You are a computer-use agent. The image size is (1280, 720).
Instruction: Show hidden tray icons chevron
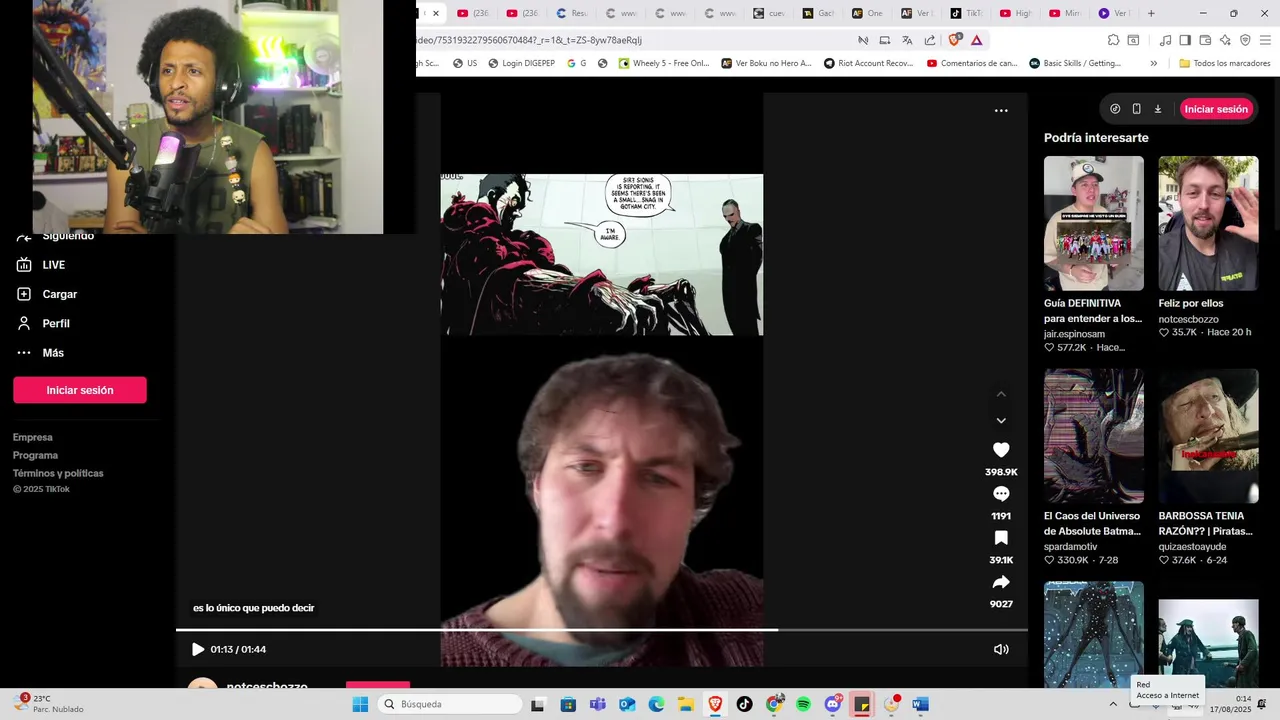[1113, 704]
